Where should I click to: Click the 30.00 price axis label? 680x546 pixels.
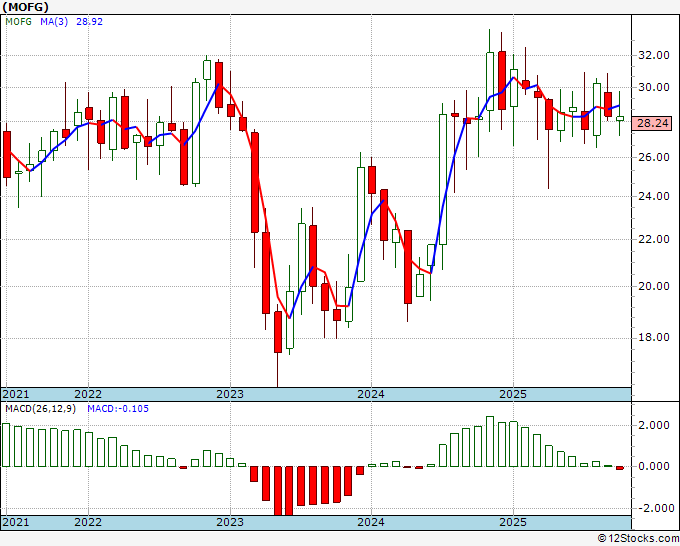click(x=653, y=88)
